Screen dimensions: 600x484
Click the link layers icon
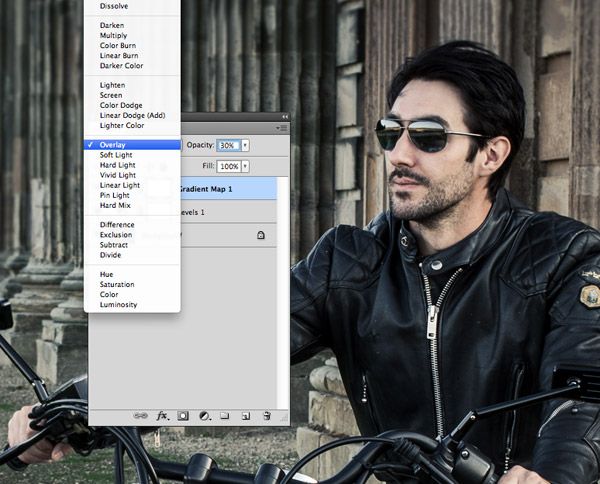click(x=141, y=415)
